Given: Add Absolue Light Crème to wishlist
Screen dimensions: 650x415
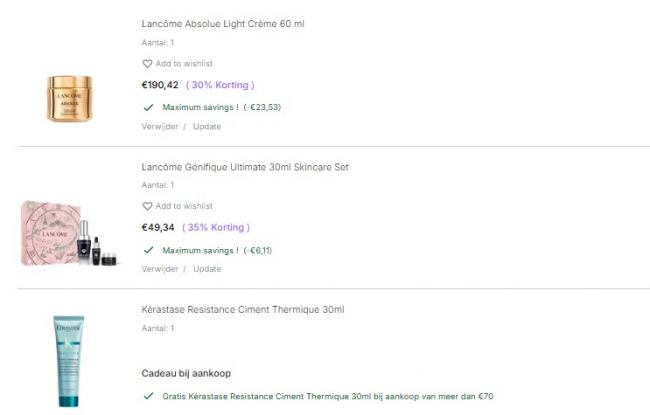Looking at the screenshot, I should point(184,63).
